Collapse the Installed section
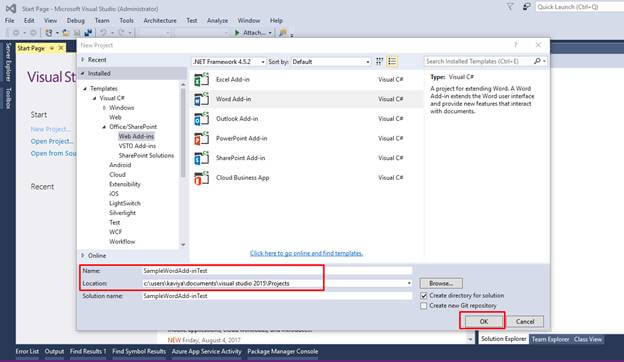This screenshot has width=624, height=362. click(x=83, y=73)
